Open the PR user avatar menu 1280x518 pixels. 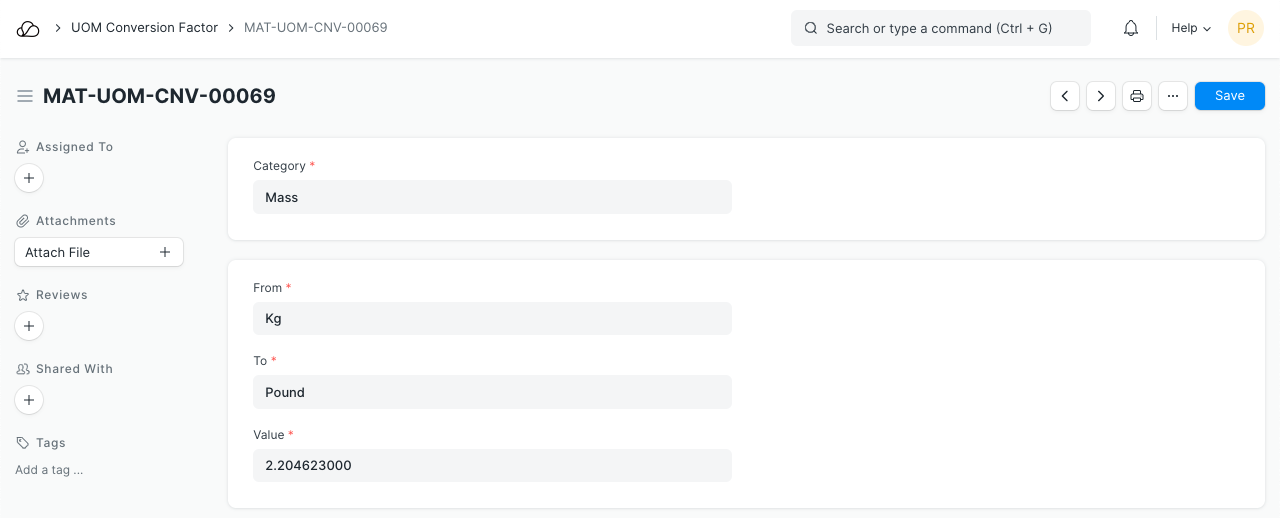point(1245,29)
